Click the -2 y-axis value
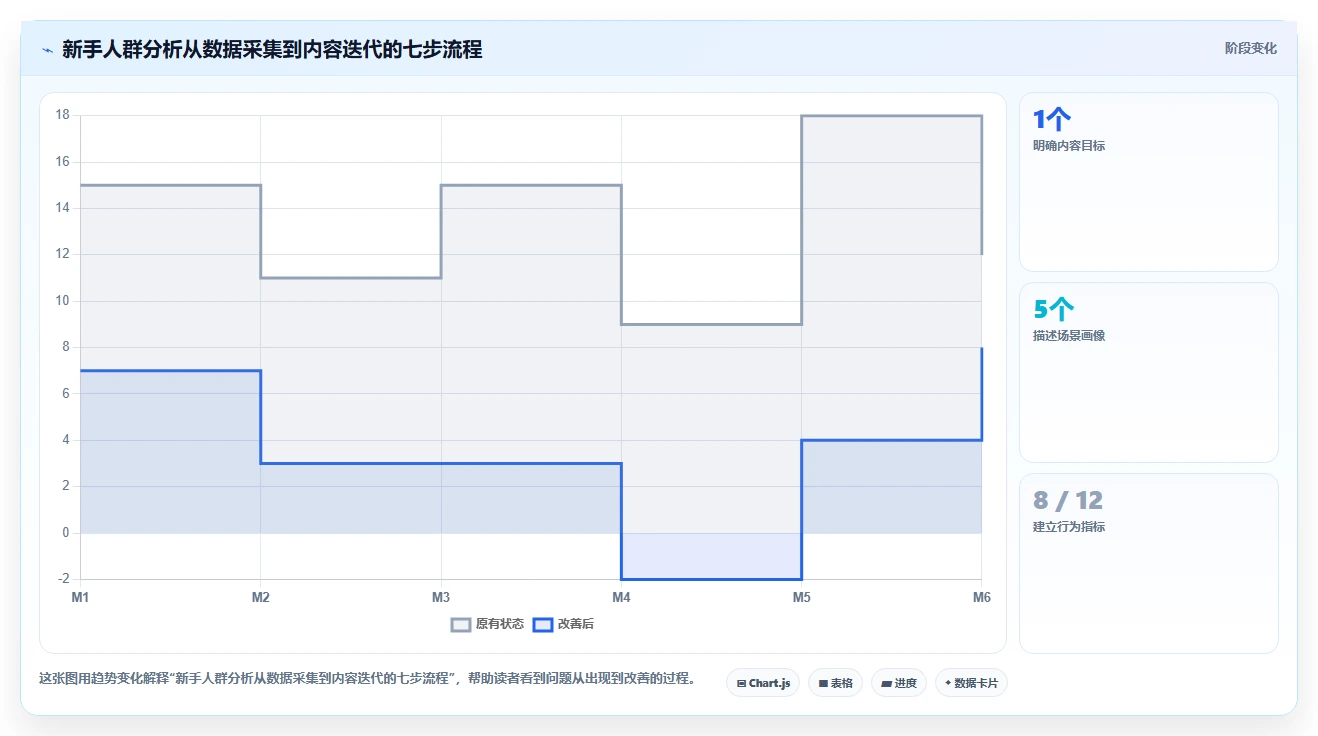 pos(64,579)
